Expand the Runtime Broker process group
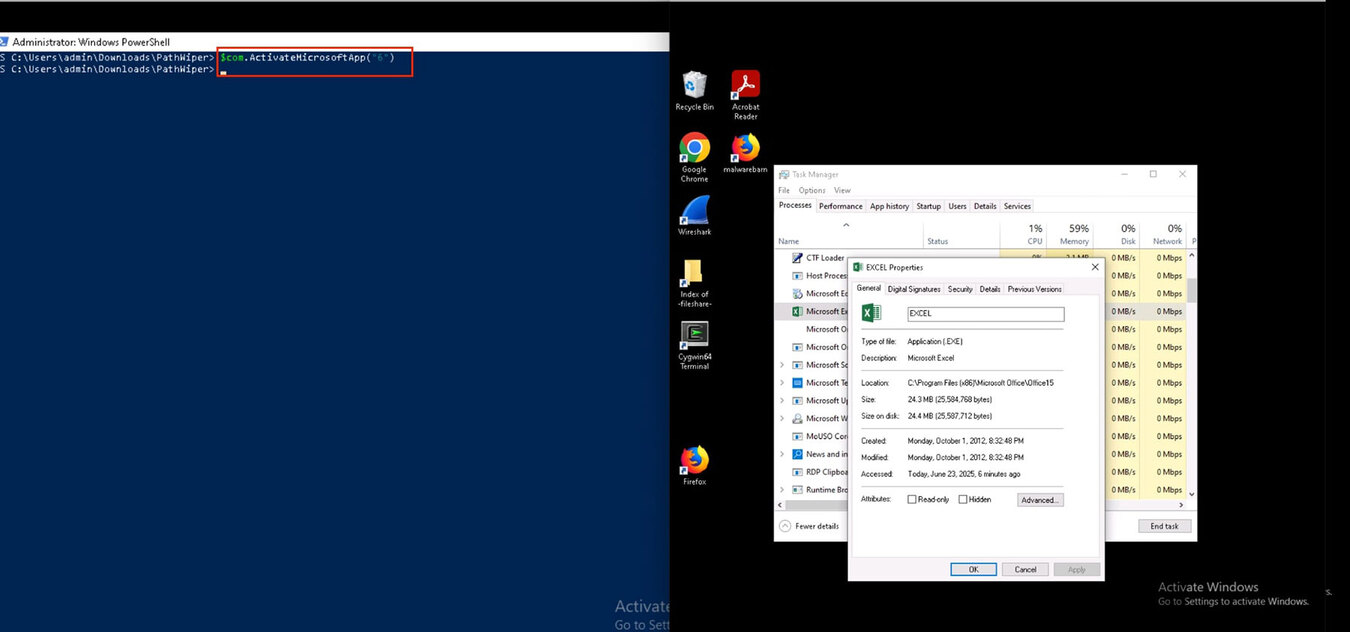Image resolution: width=1350 pixels, height=632 pixels. pyautogui.click(x=782, y=490)
